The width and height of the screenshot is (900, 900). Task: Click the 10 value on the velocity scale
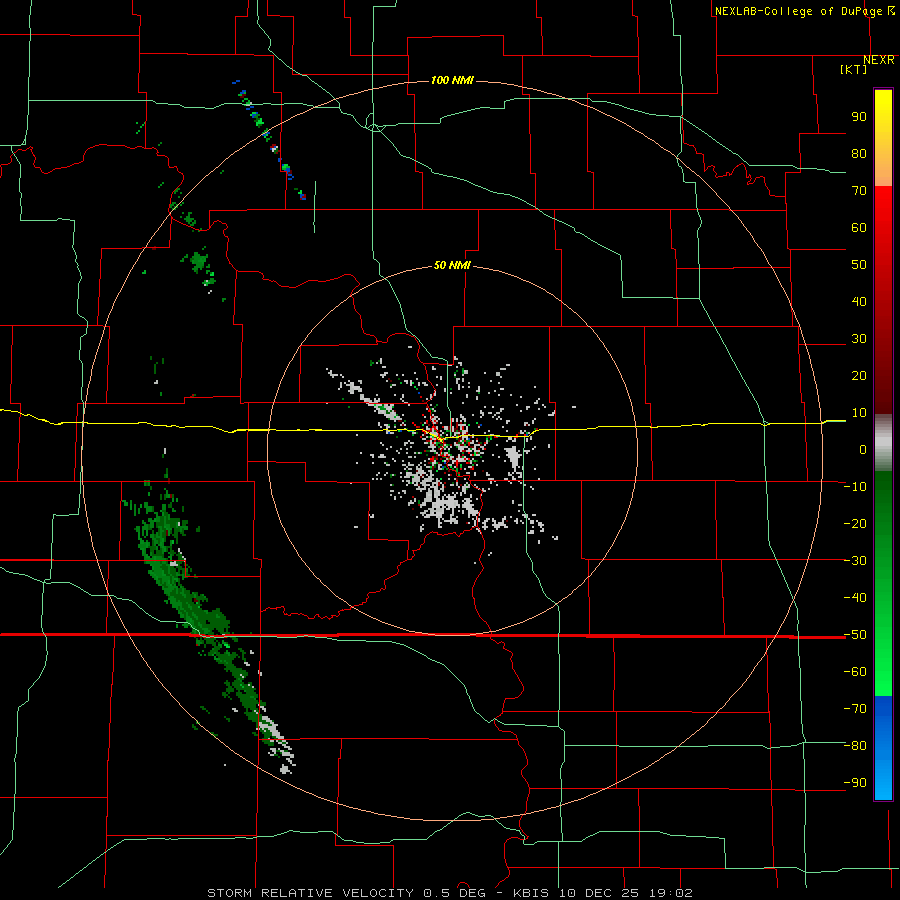point(859,413)
